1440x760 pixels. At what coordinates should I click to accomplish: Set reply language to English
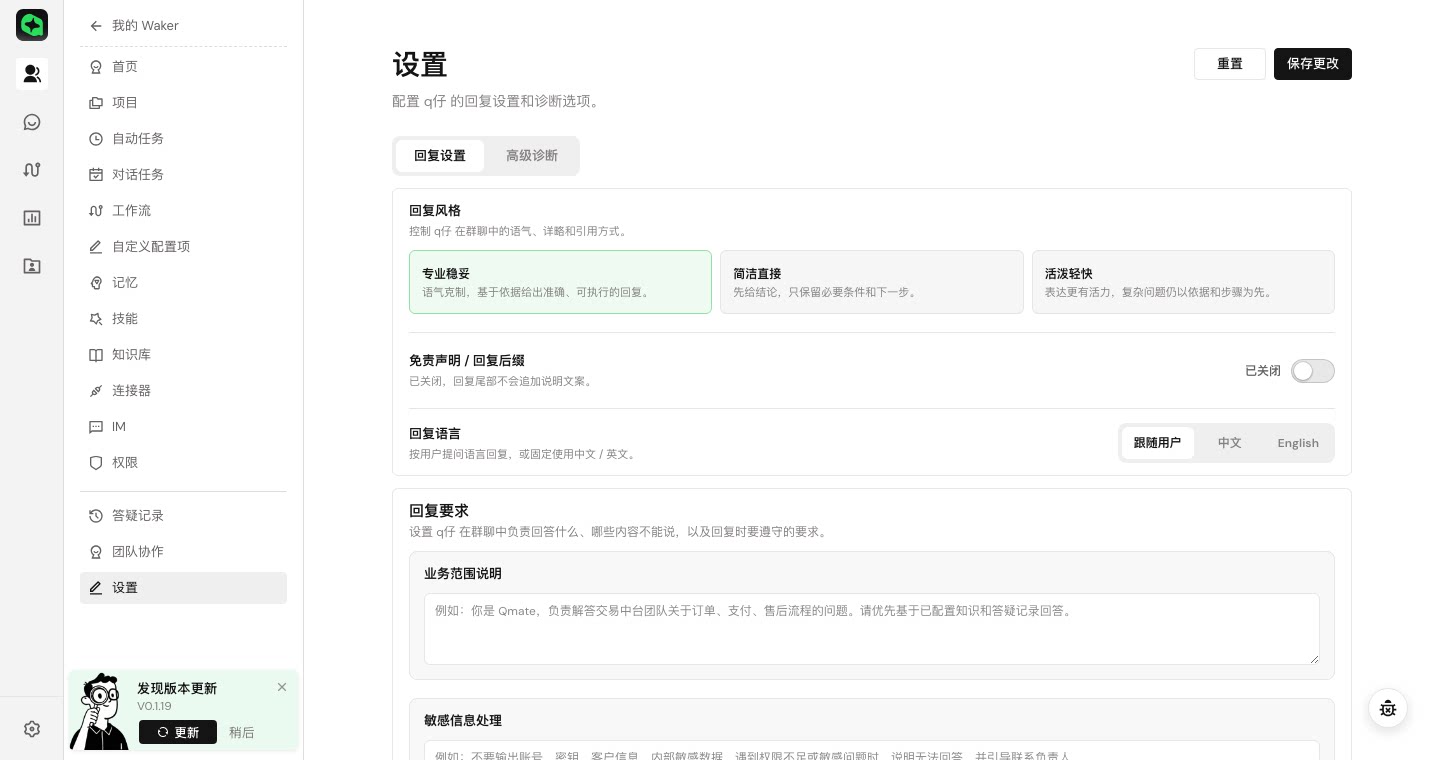[1298, 443]
